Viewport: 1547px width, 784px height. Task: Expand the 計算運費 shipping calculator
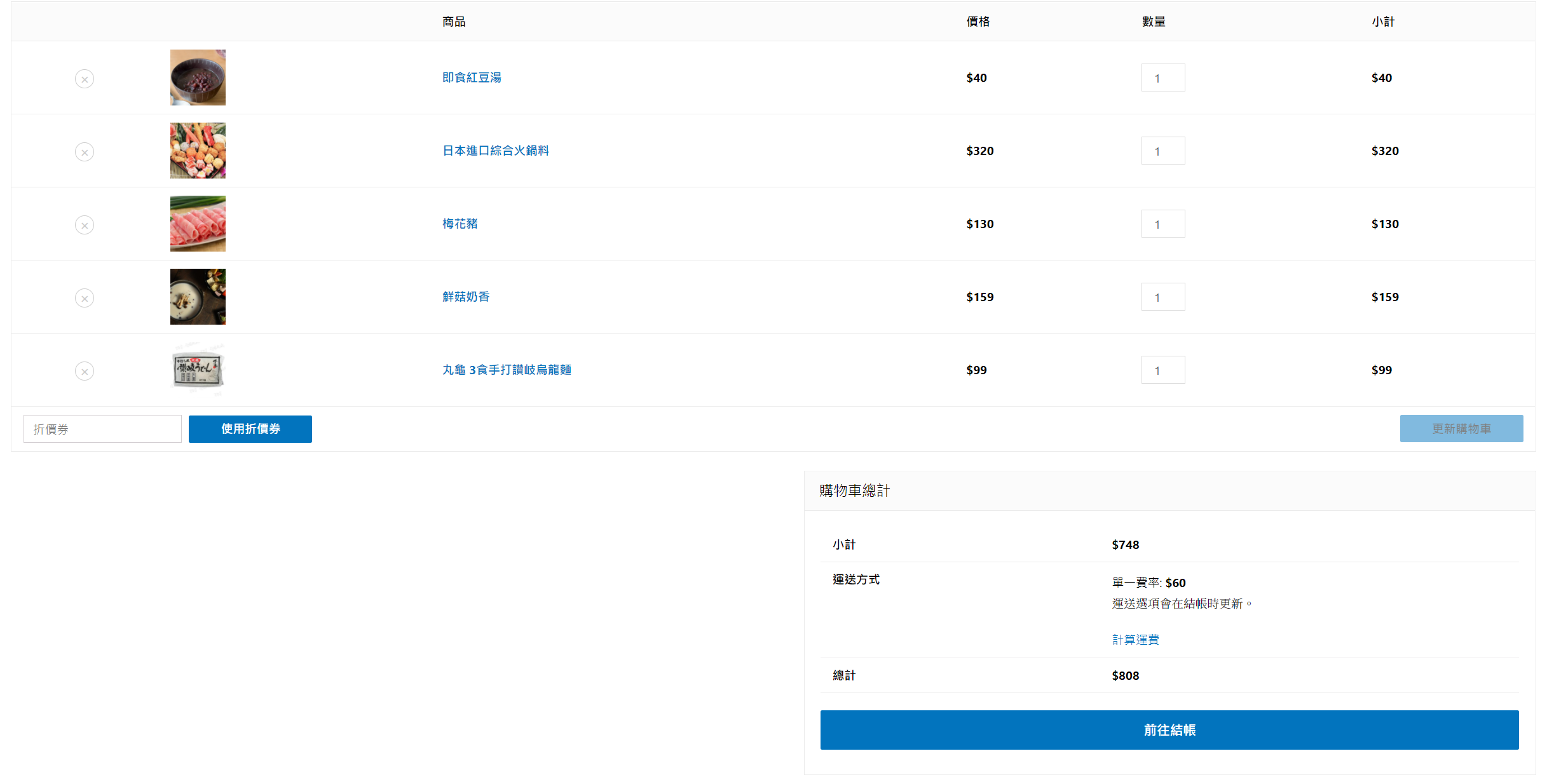pyautogui.click(x=1135, y=640)
